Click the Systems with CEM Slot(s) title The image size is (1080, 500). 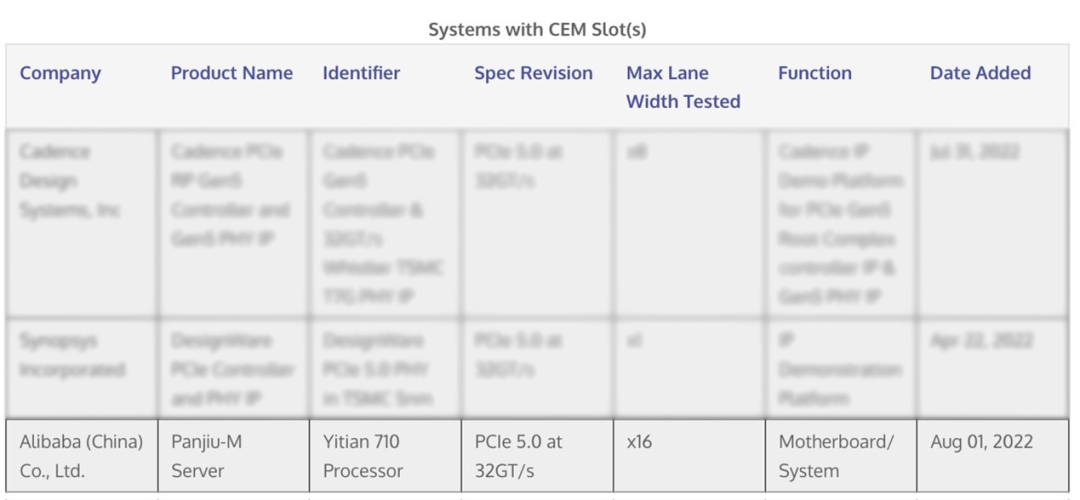[537, 29]
